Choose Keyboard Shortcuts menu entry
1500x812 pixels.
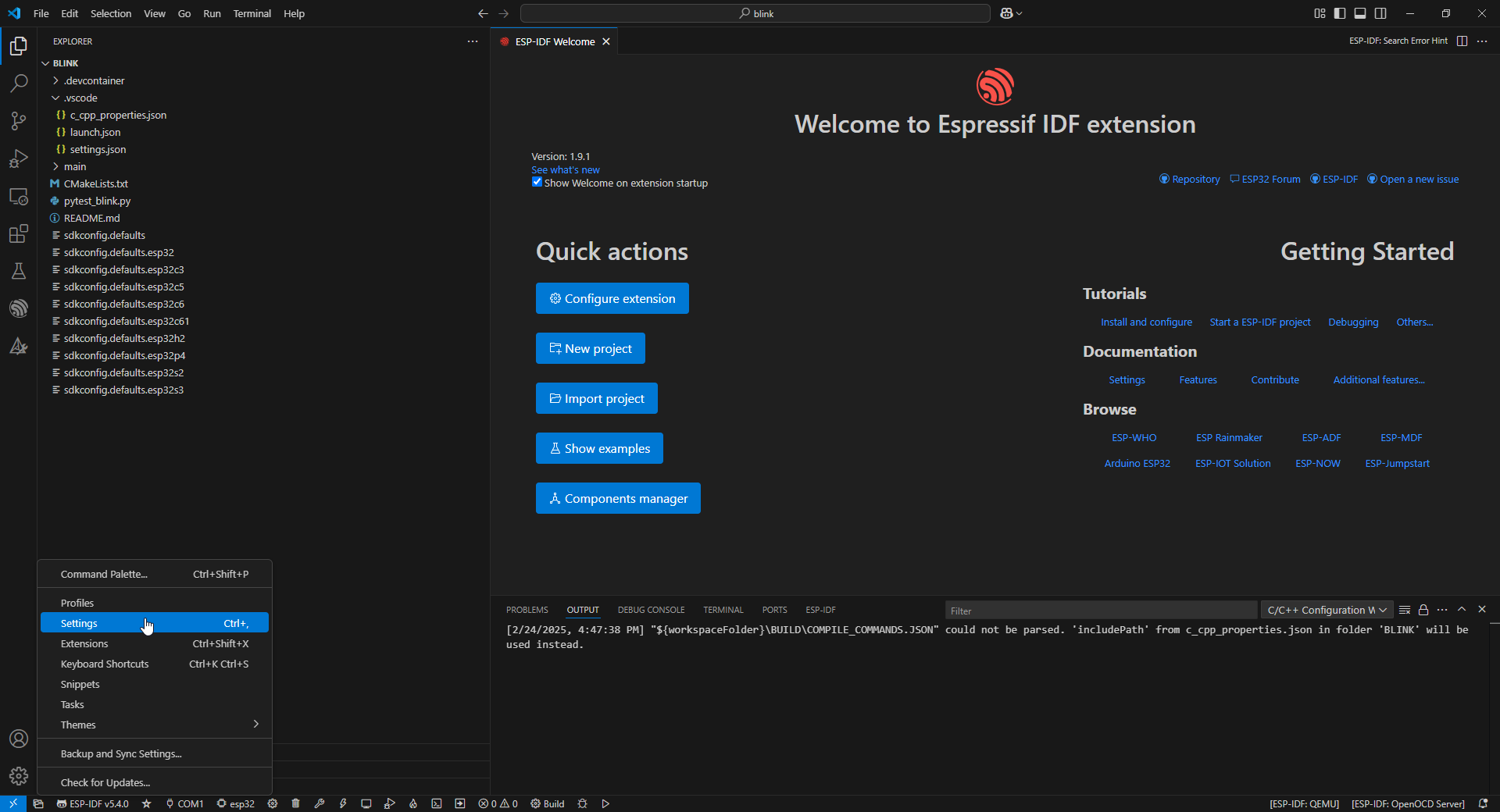[x=155, y=664]
